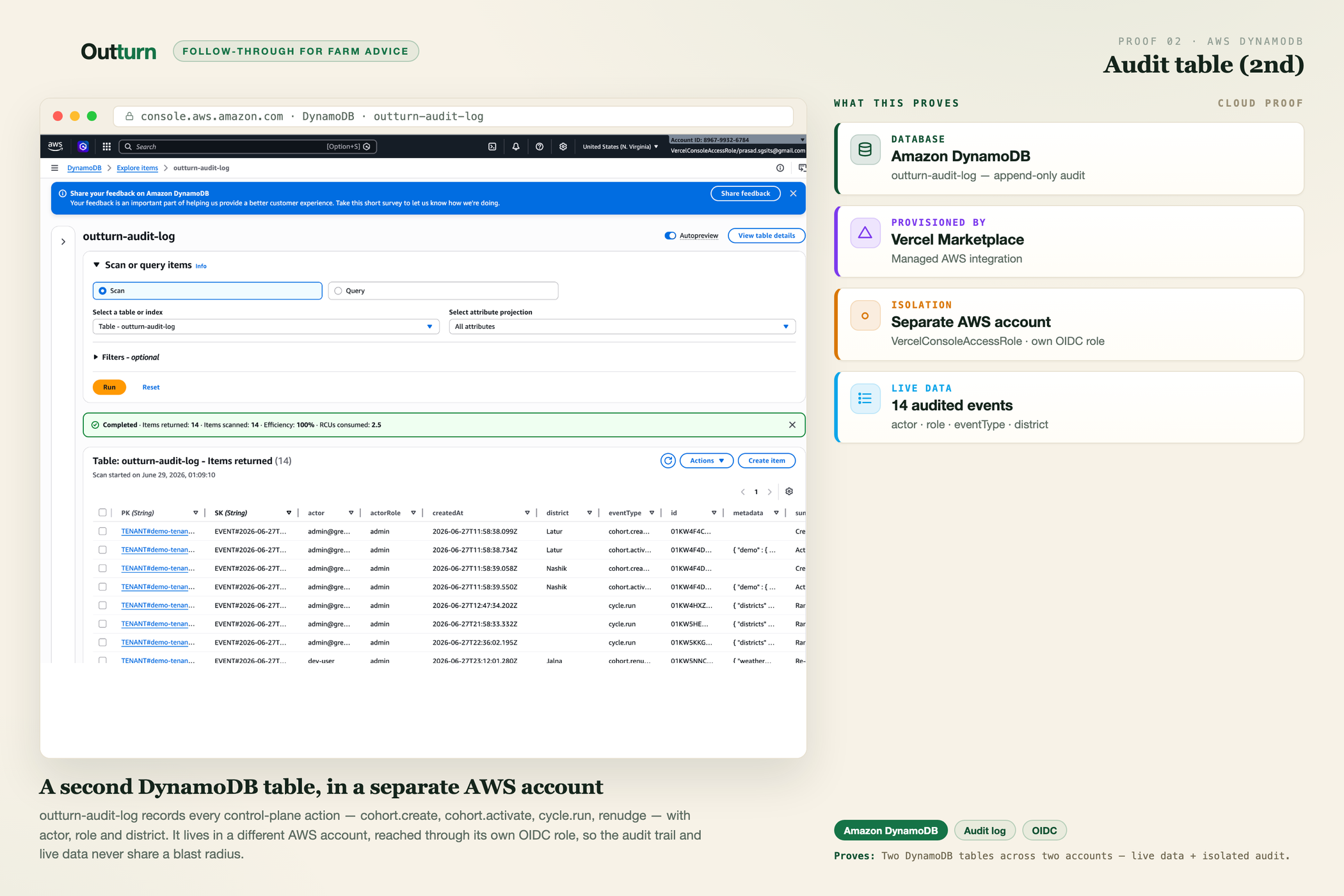
Task: Click the Amazon DynamoDB database card icon
Action: 865,150
